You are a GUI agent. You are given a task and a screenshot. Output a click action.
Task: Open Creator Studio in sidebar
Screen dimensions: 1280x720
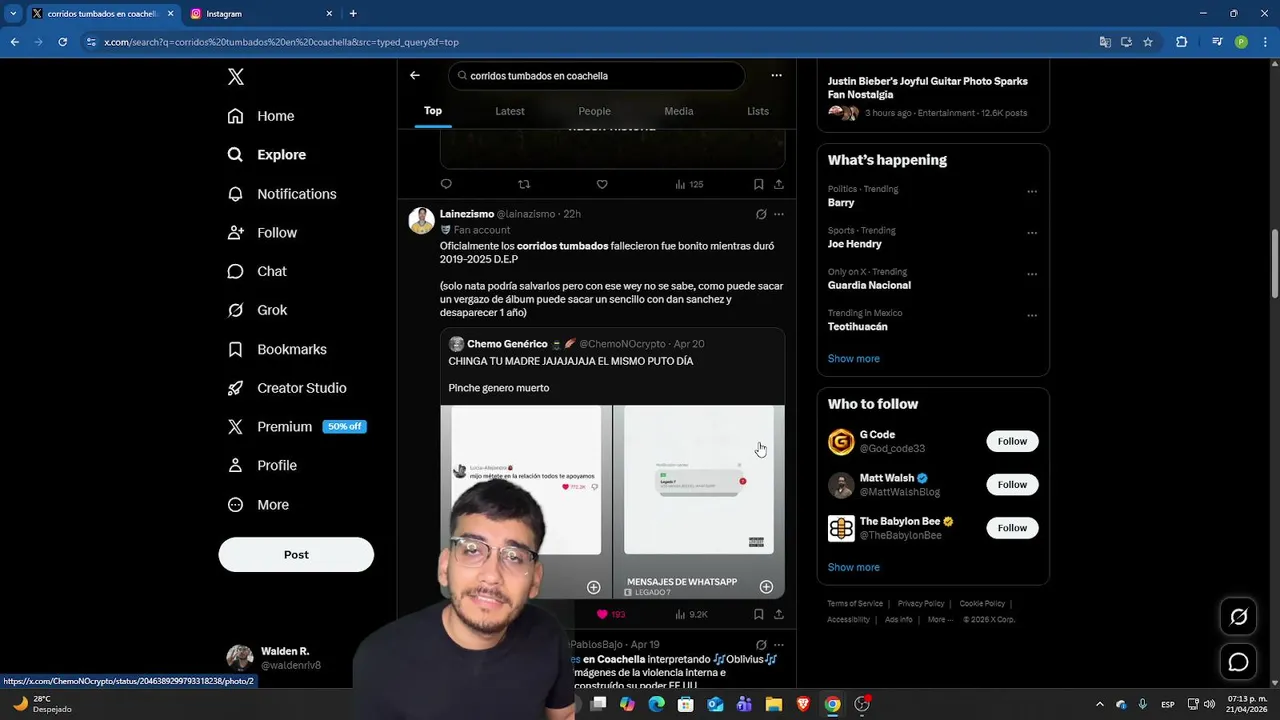pos(287,388)
